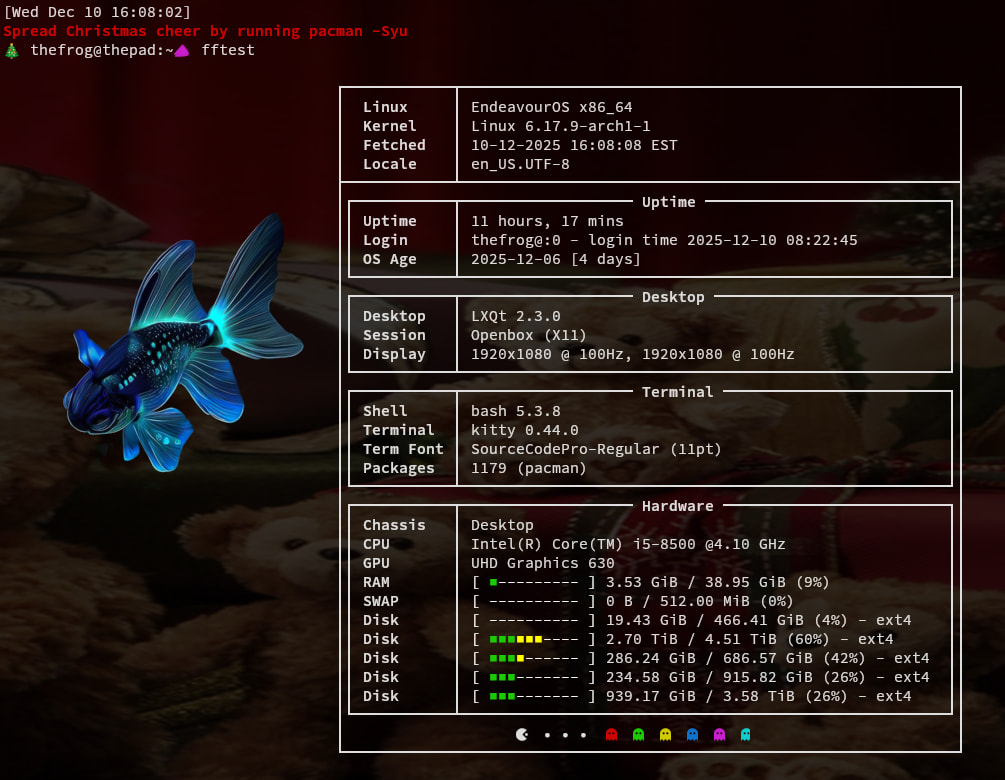Viewport: 1005px width, 780px height.
Task: Click the purple prompt symbol before fftest
Action: pyautogui.click(x=182, y=51)
